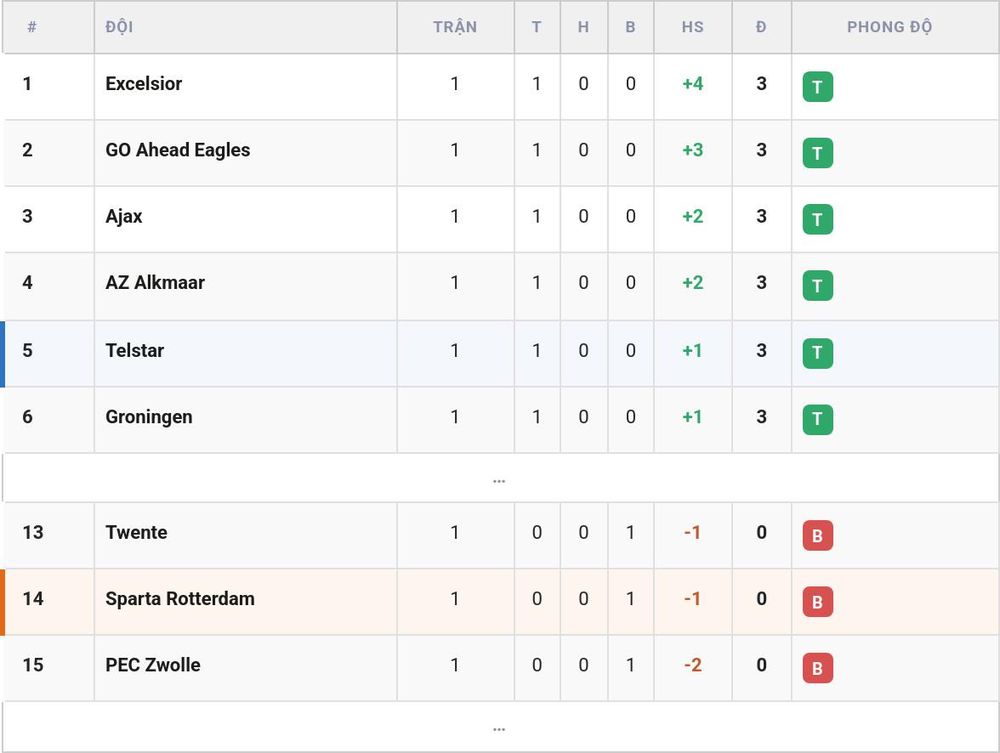Image resolution: width=1000 pixels, height=753 pixels.
Task: Open the PEC Zwolle team link
Action: point(153,665)
